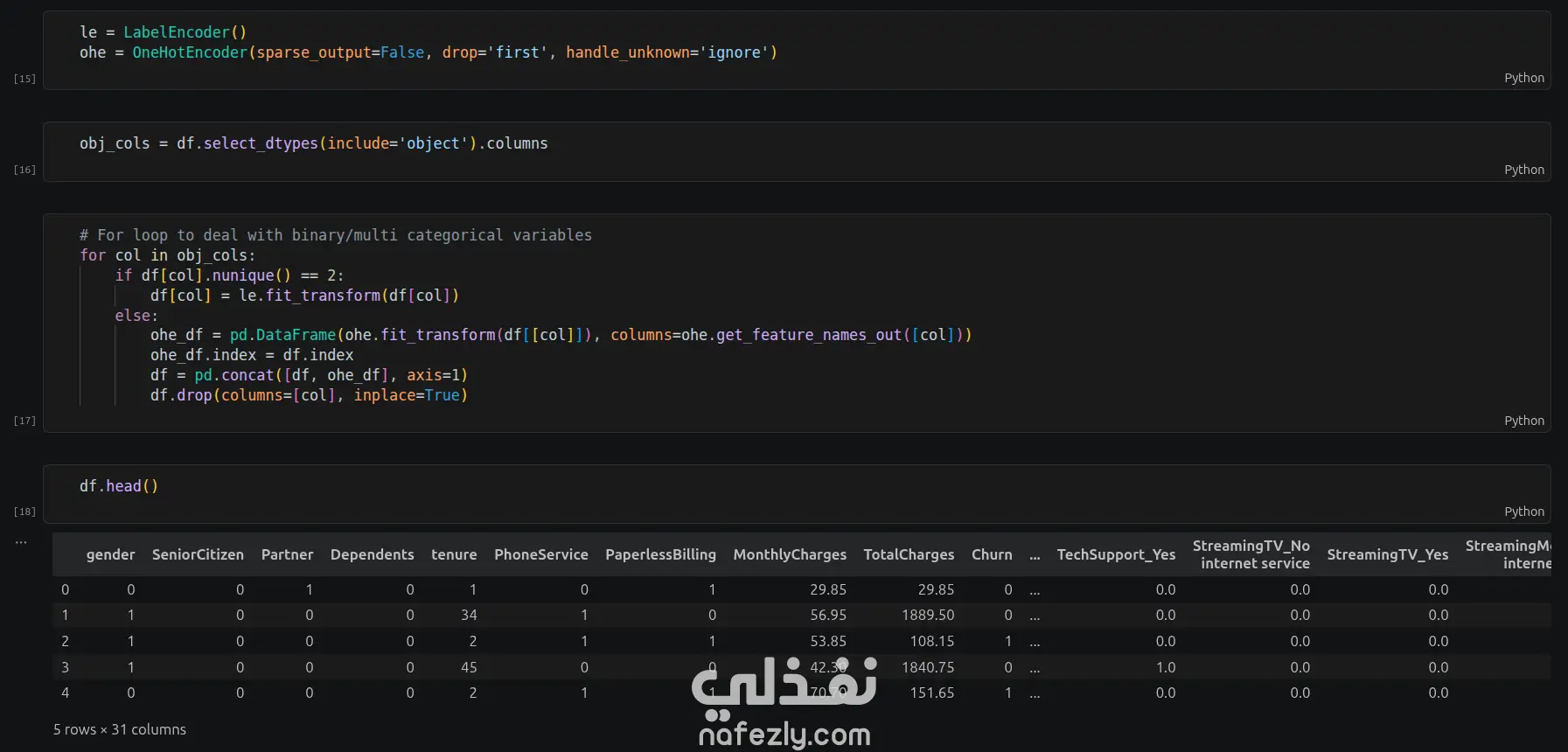Click the PhoneService column header
This screenshot has width=1568, height=752.
click(541, 554)
